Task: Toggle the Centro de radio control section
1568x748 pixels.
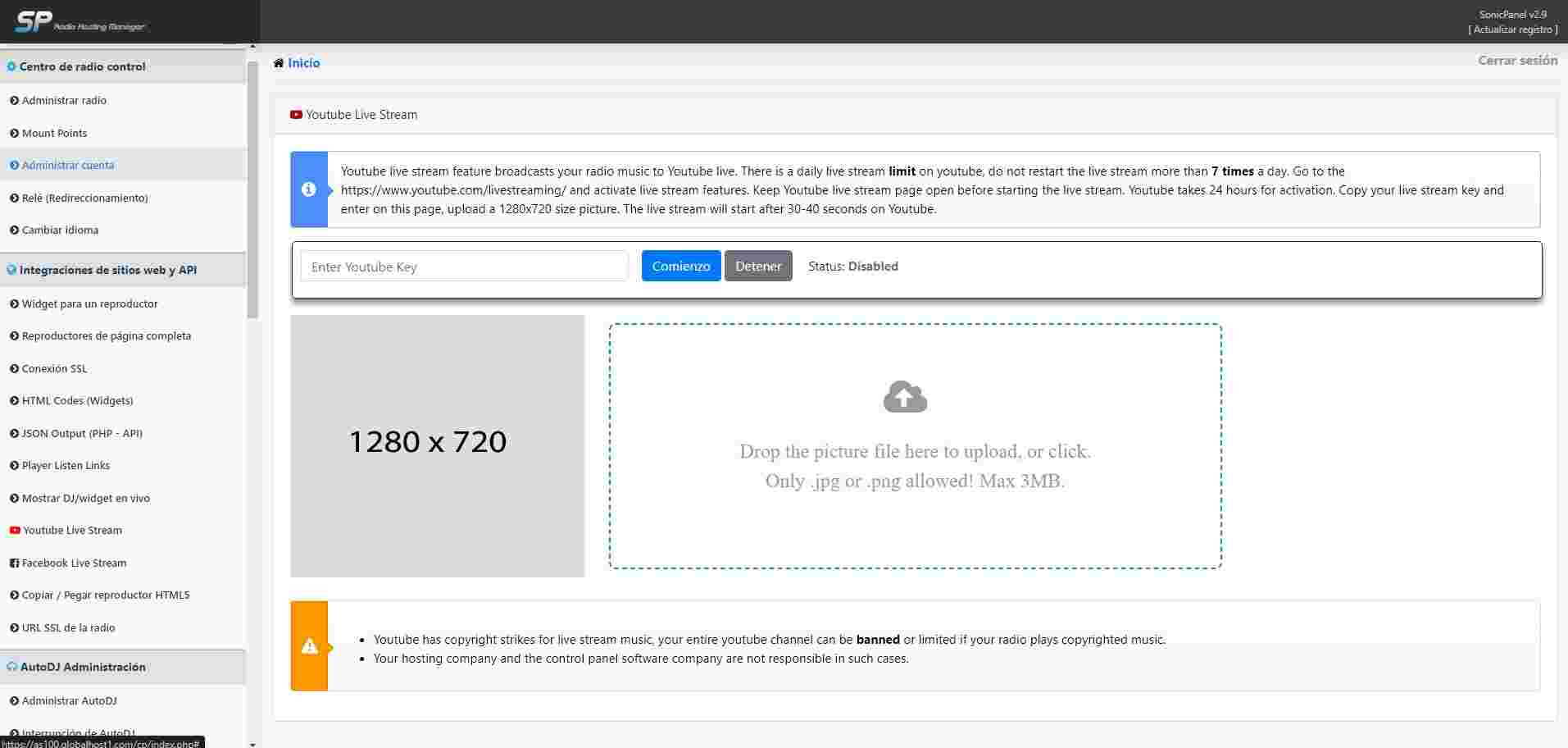Action: point(82,66)
